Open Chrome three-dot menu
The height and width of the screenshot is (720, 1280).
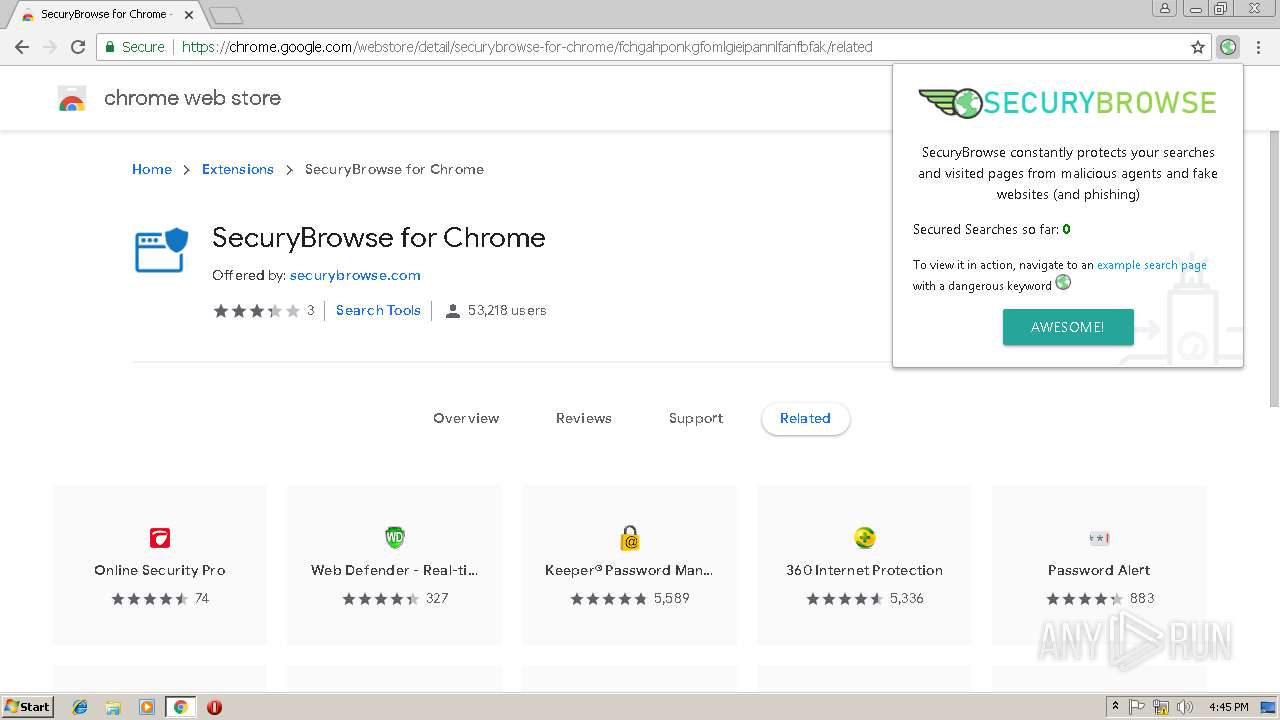(x=1259, y=47)
